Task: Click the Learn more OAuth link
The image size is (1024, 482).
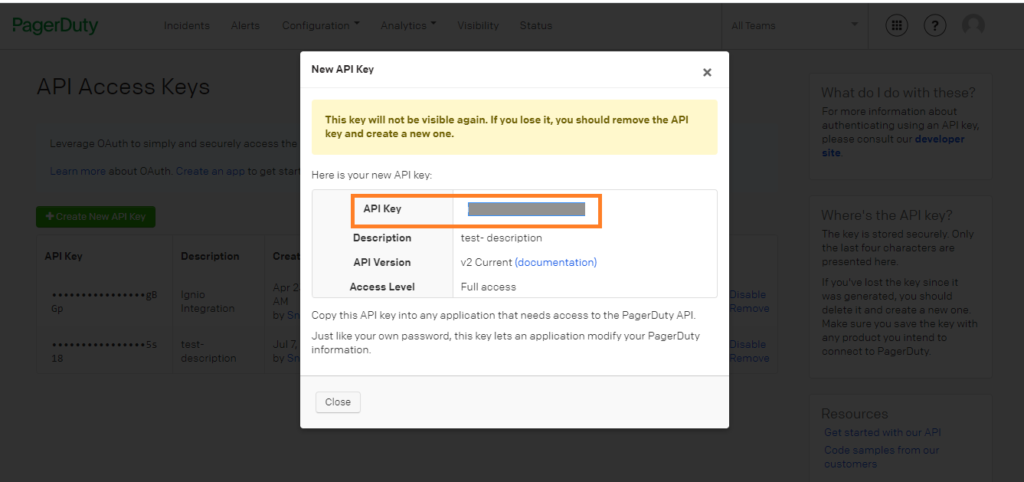Action: click(78, 171)
